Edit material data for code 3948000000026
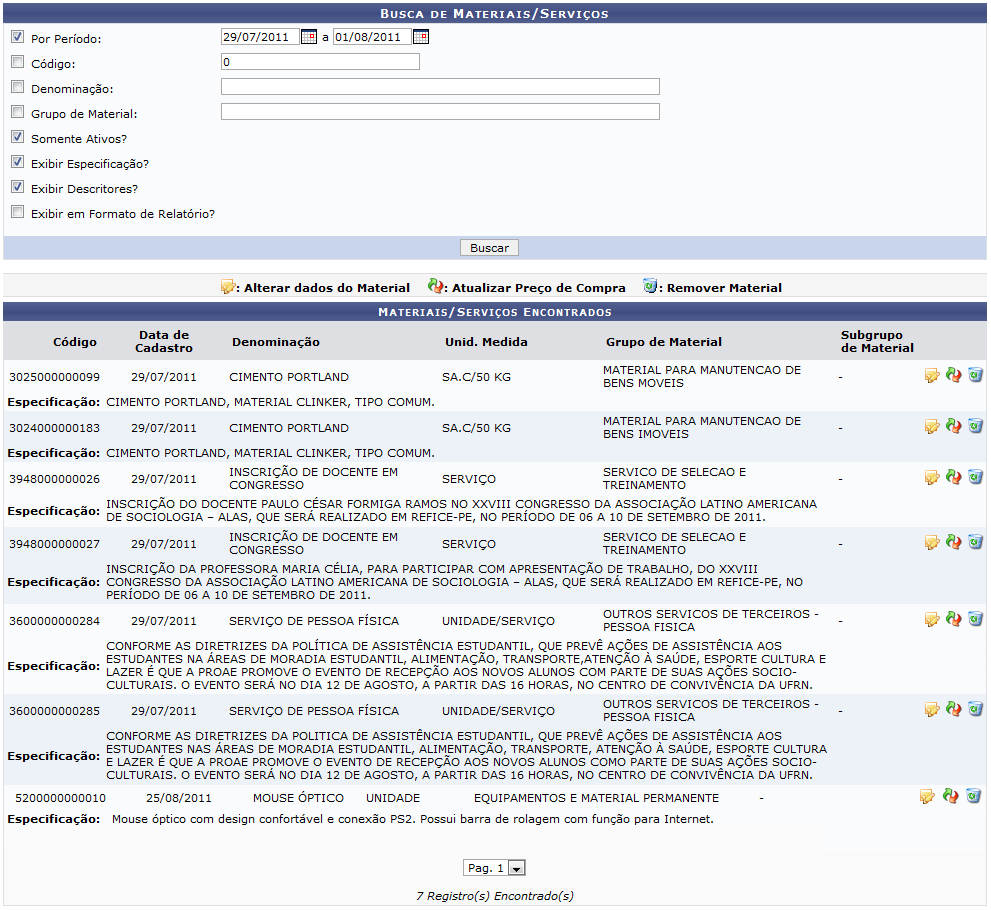The height and width of the screenshot is (910, 991). pos(932,478)
